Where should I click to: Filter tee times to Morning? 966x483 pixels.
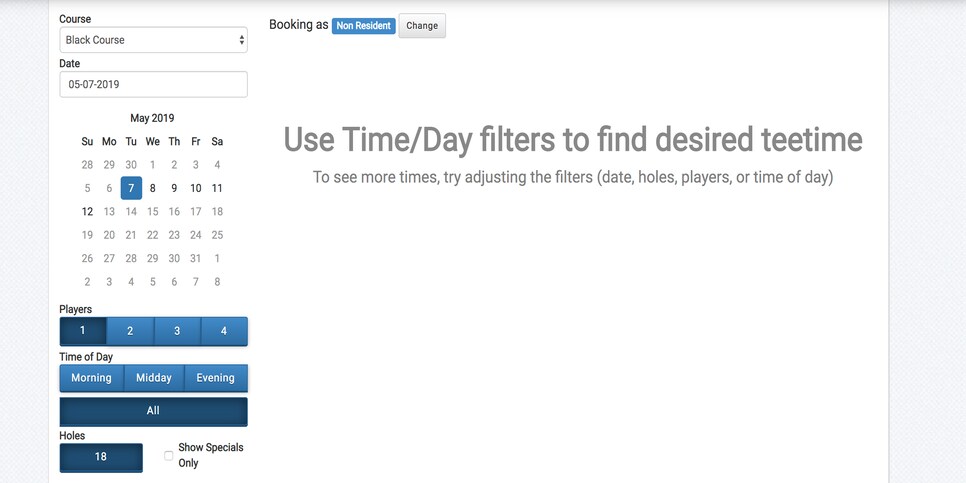click(x=91, y=378)
